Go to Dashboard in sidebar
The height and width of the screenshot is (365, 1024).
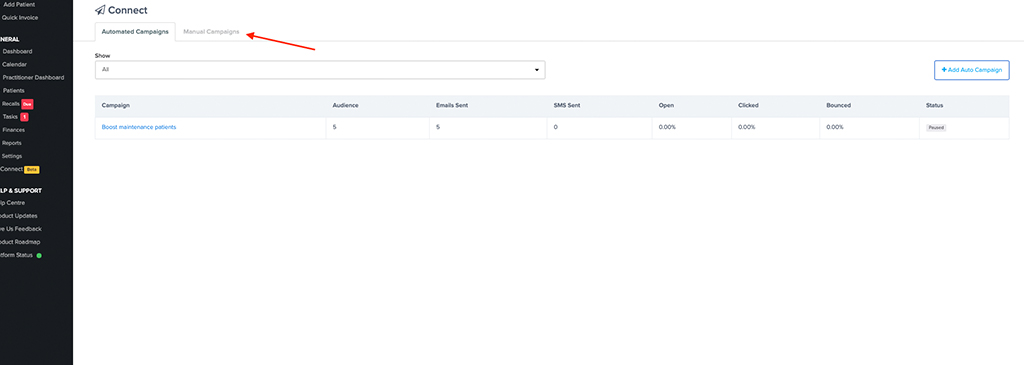click(x=17, y=51)
